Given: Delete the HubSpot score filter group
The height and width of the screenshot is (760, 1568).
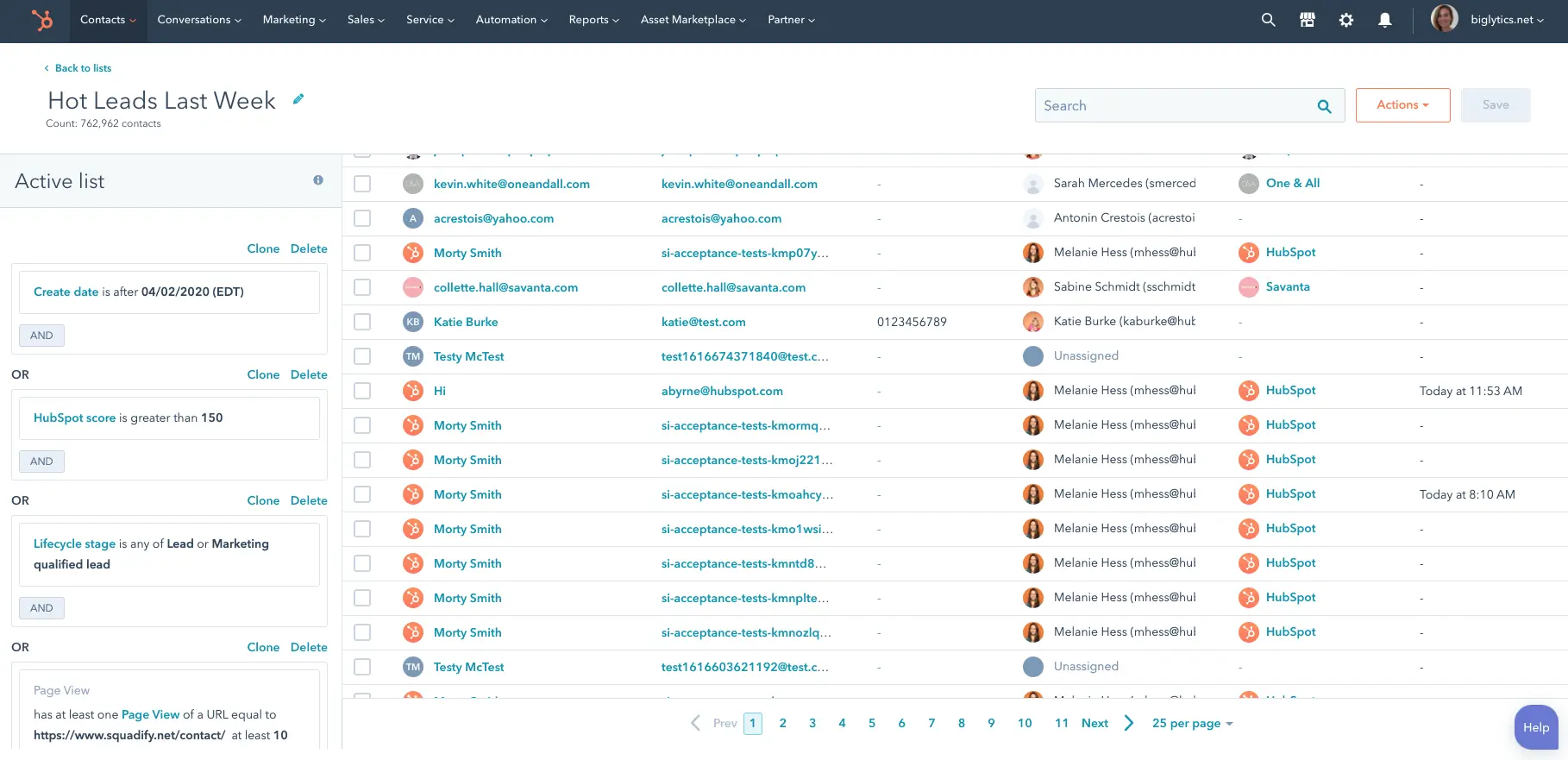Looking at the screenshot, I should (309, 374).
